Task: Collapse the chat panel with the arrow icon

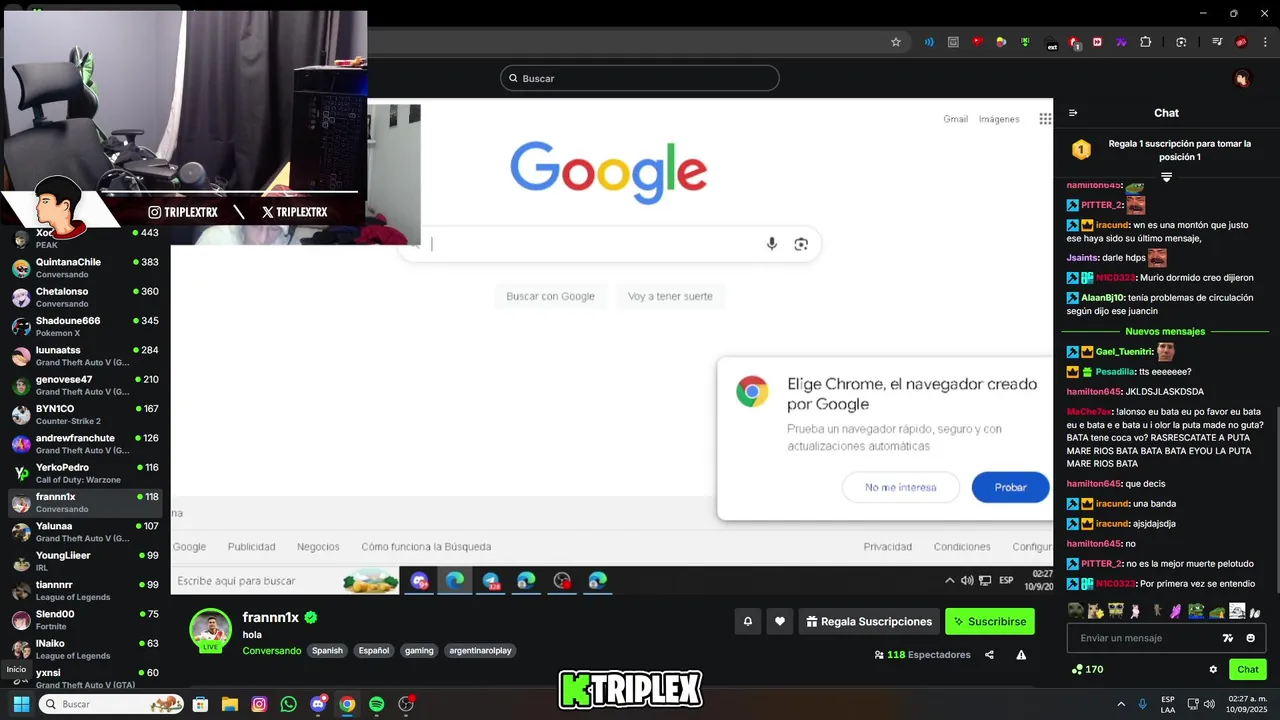Action: click(x=1073, y=113)
